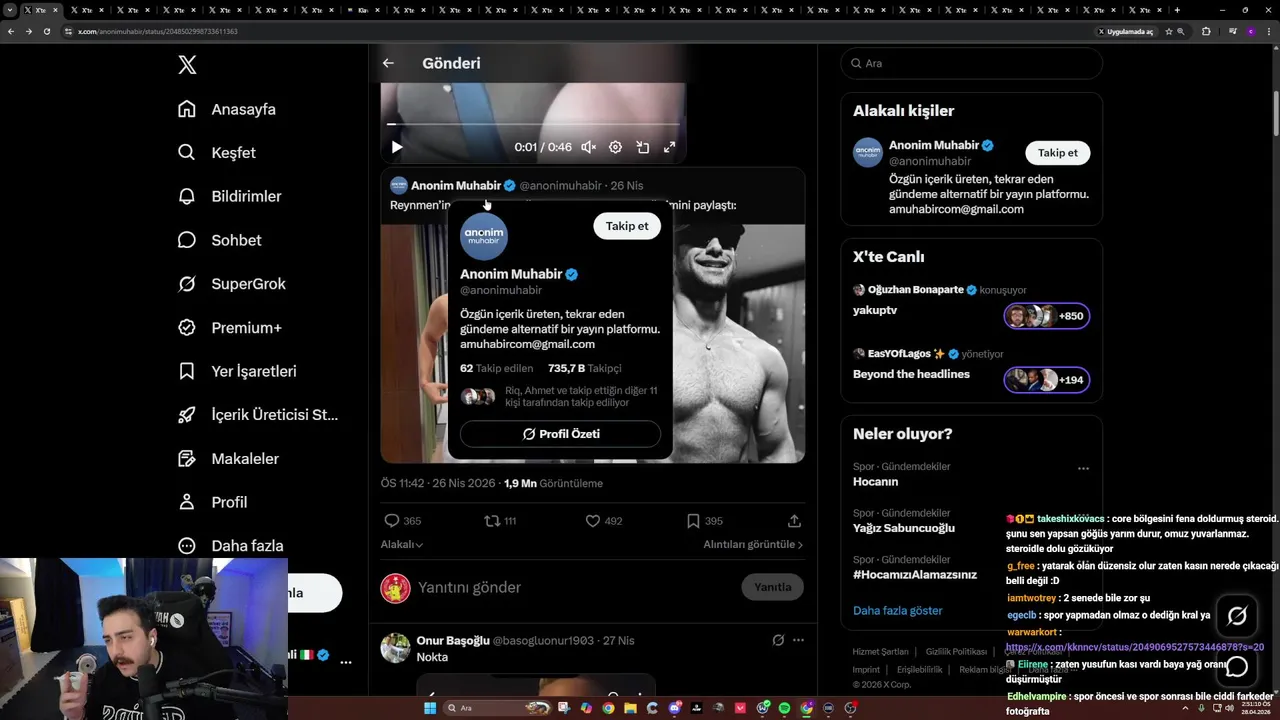Open #HocamızıAlamazsınız trend
The height and width of the screenshot is (720, 1280).
[915, 575]
